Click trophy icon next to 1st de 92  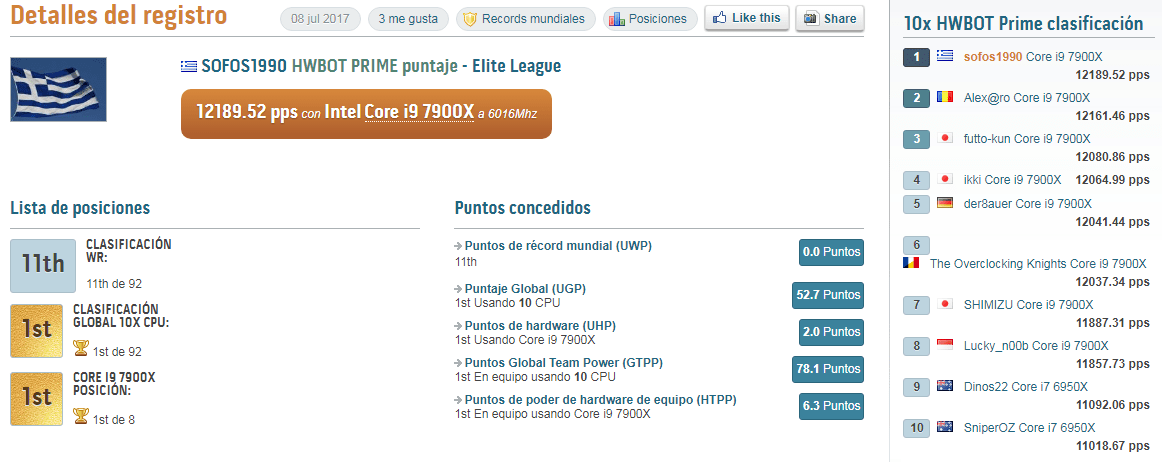tap(81, 349)
